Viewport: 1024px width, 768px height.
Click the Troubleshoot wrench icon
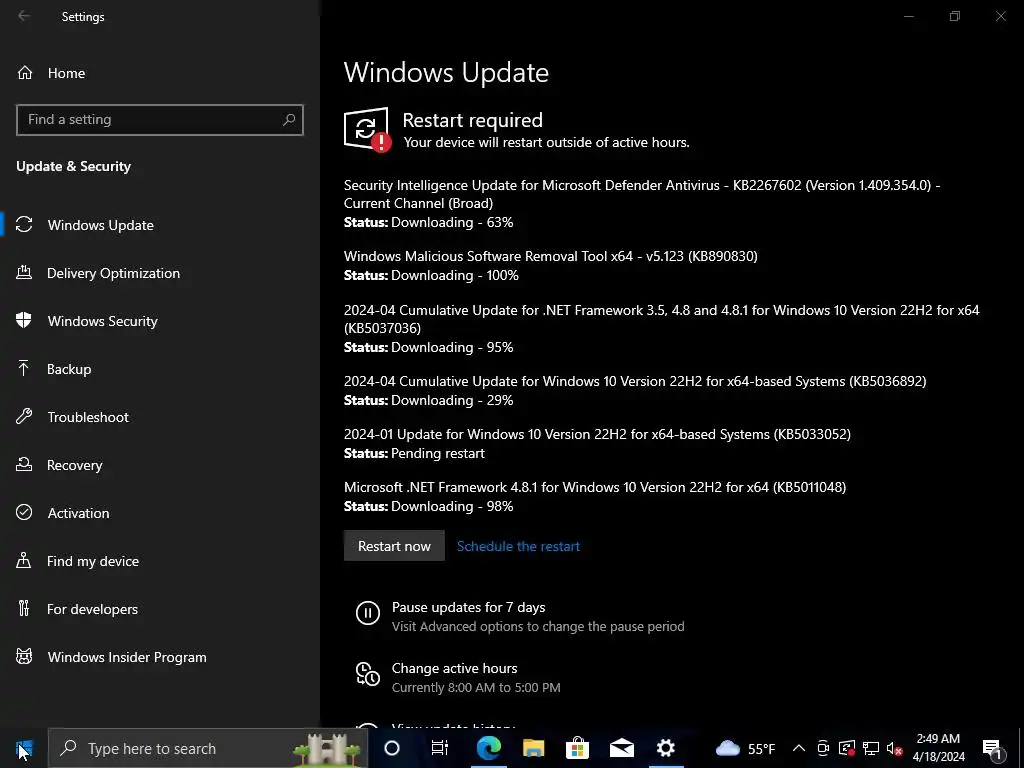(24, 417)
